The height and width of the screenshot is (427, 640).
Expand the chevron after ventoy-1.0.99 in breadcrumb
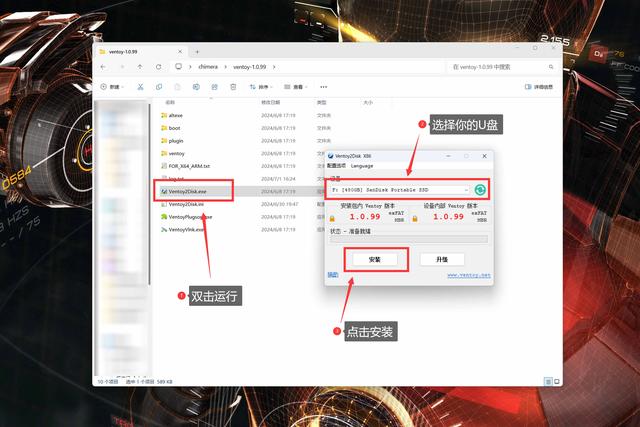pyautogui.click(x=274, y=67)
